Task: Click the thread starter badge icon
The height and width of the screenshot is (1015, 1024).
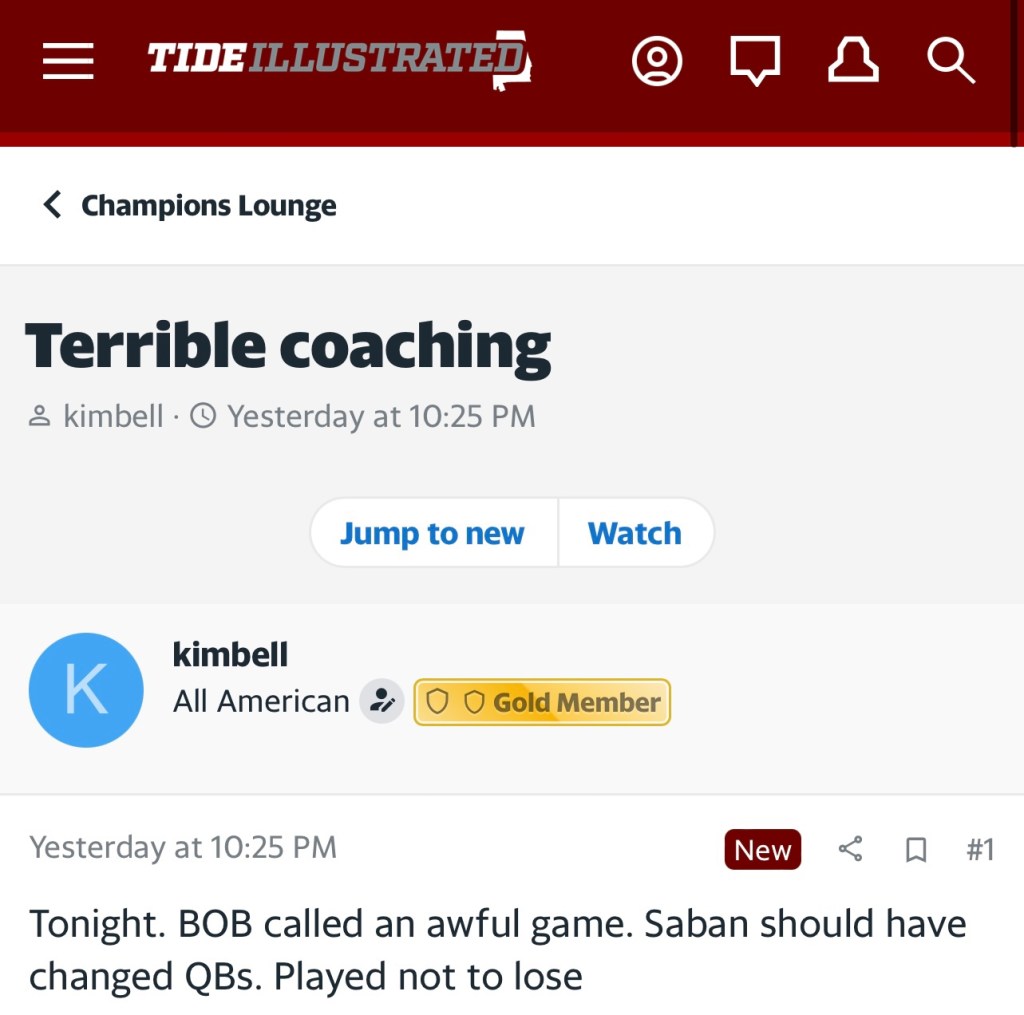Action: pyautogui.click(x=381, y=701)
